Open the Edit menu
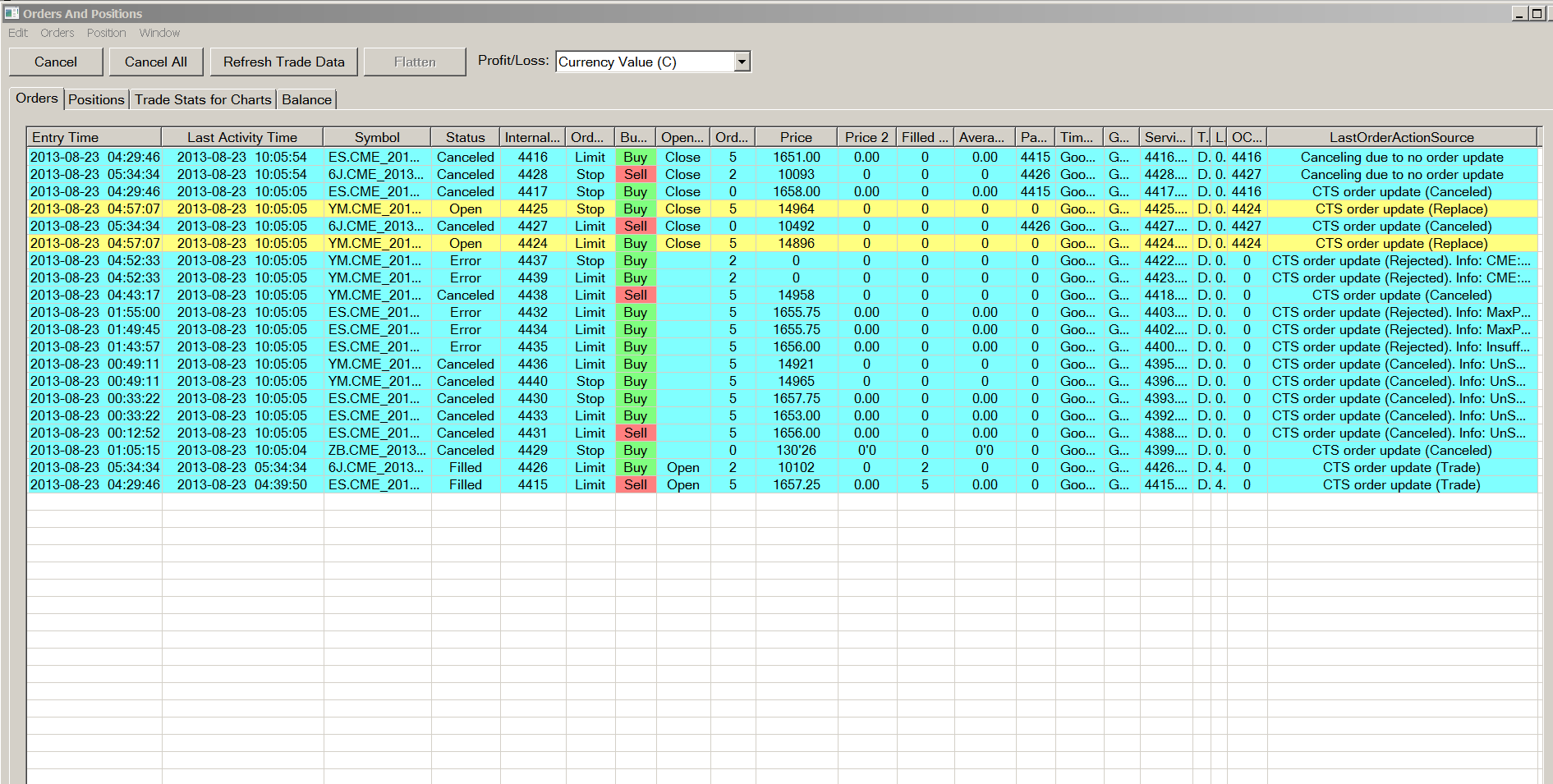This screenshot has height=784, width=1553. (17, 33)
